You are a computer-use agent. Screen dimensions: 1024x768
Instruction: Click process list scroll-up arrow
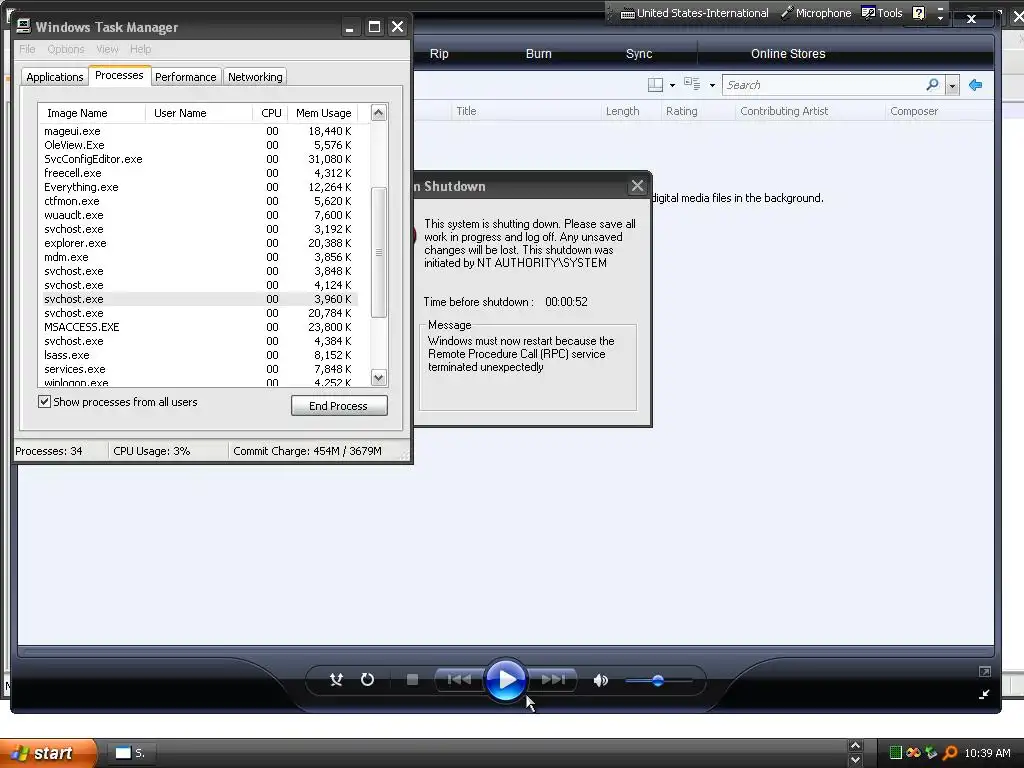379,113
